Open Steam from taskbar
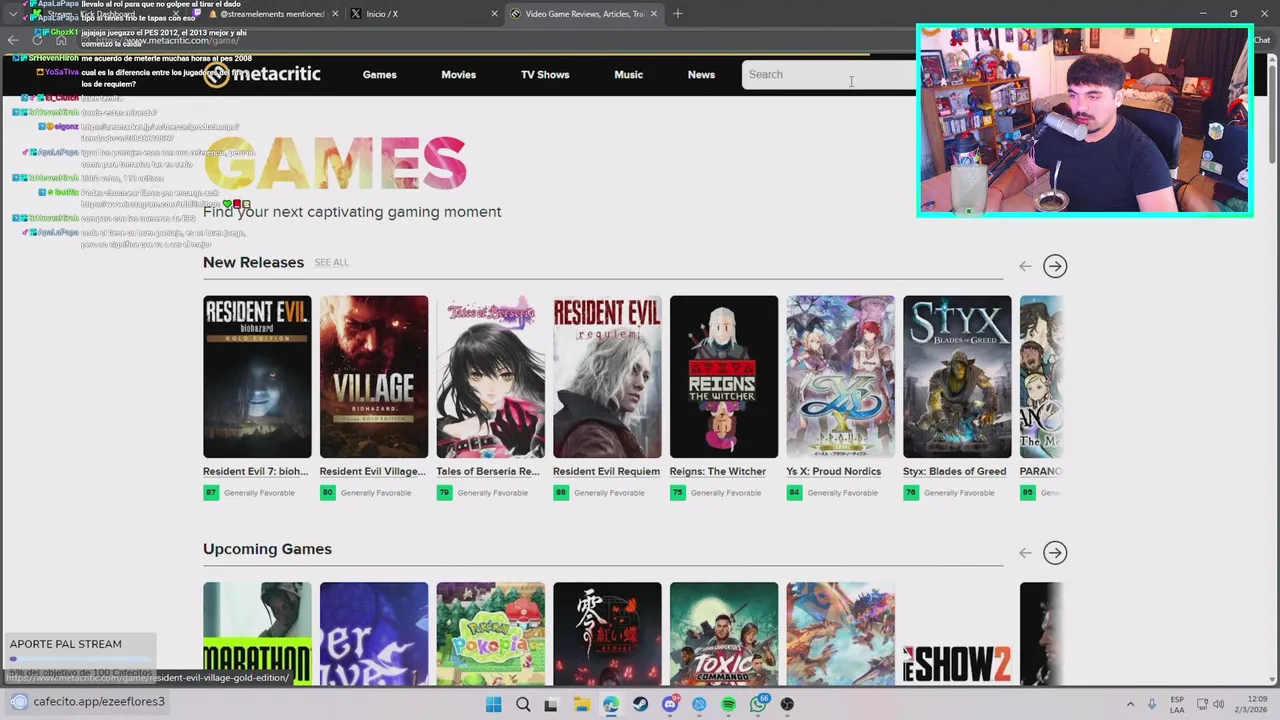Screen dimensions: 1280x720 click(640, 704)
